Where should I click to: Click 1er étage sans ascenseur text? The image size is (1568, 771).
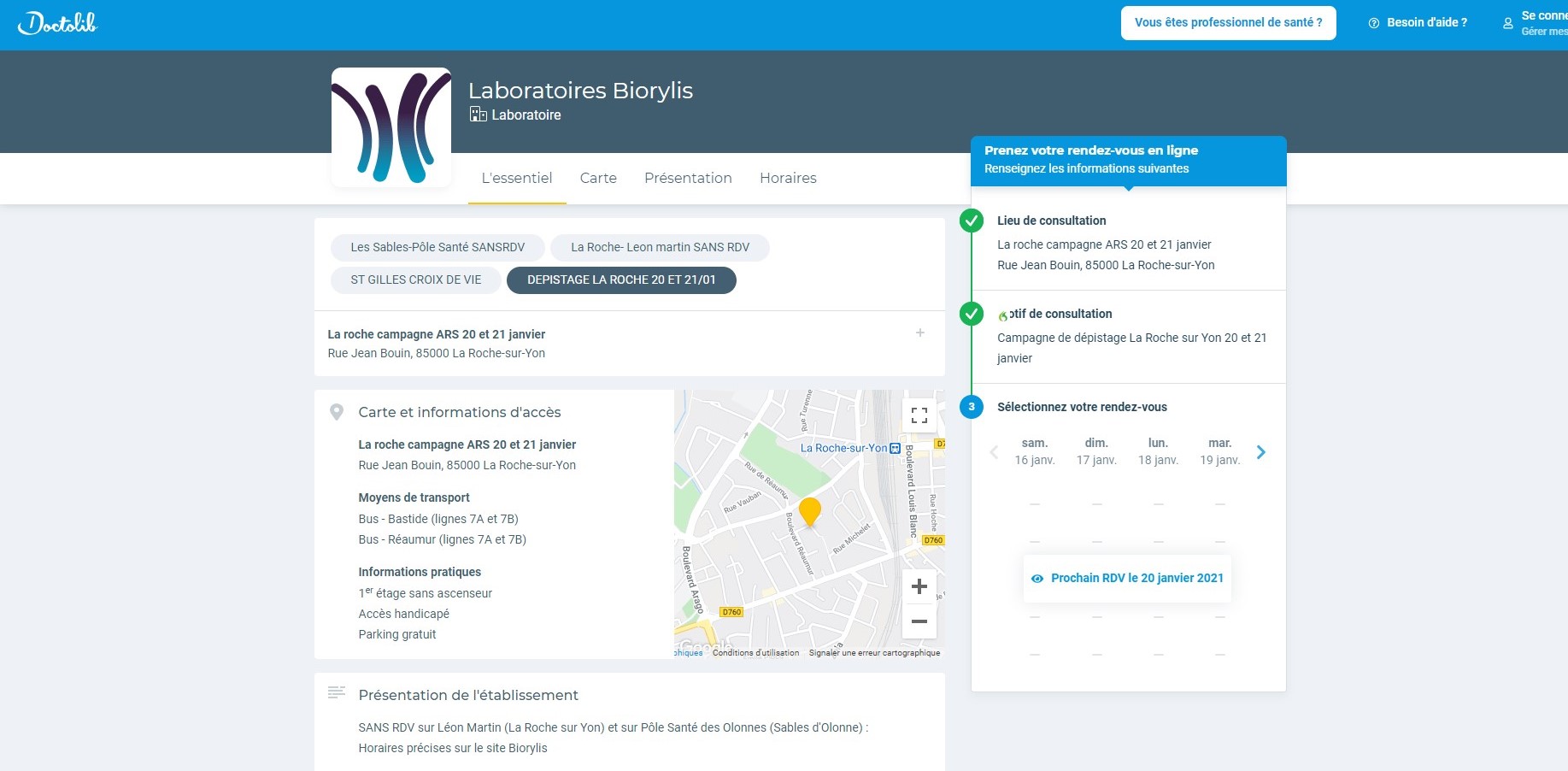coord(426,592)
